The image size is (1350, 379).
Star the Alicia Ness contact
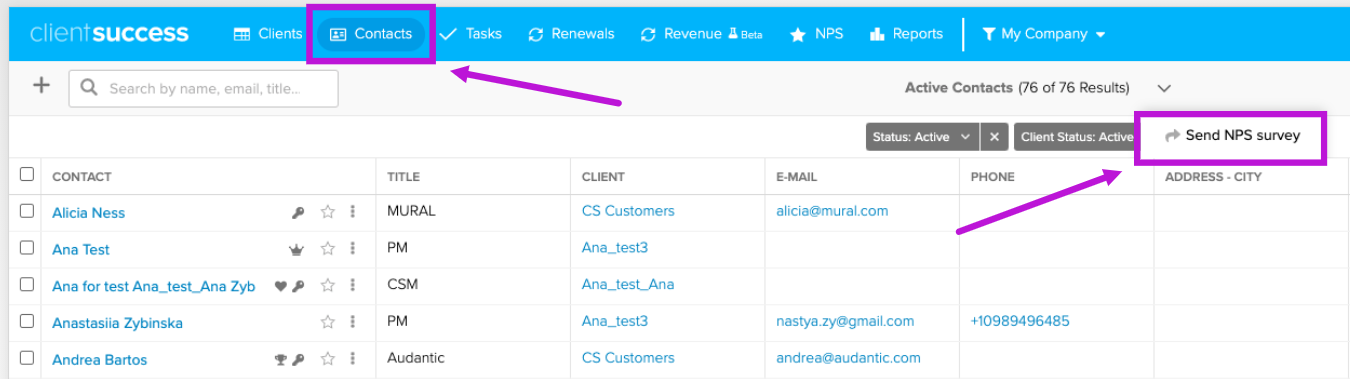click(x=327, y=212)
